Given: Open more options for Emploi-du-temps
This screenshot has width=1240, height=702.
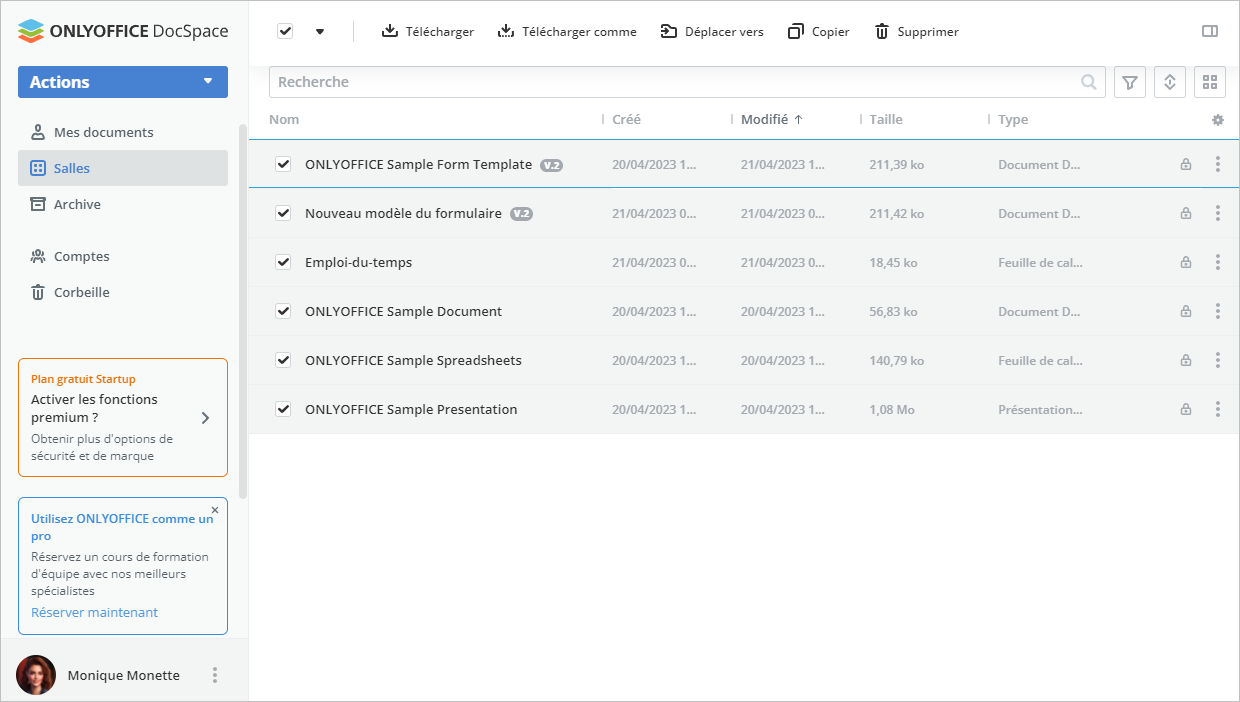Looking at the screenshot, I should (x=1217, y=262).
